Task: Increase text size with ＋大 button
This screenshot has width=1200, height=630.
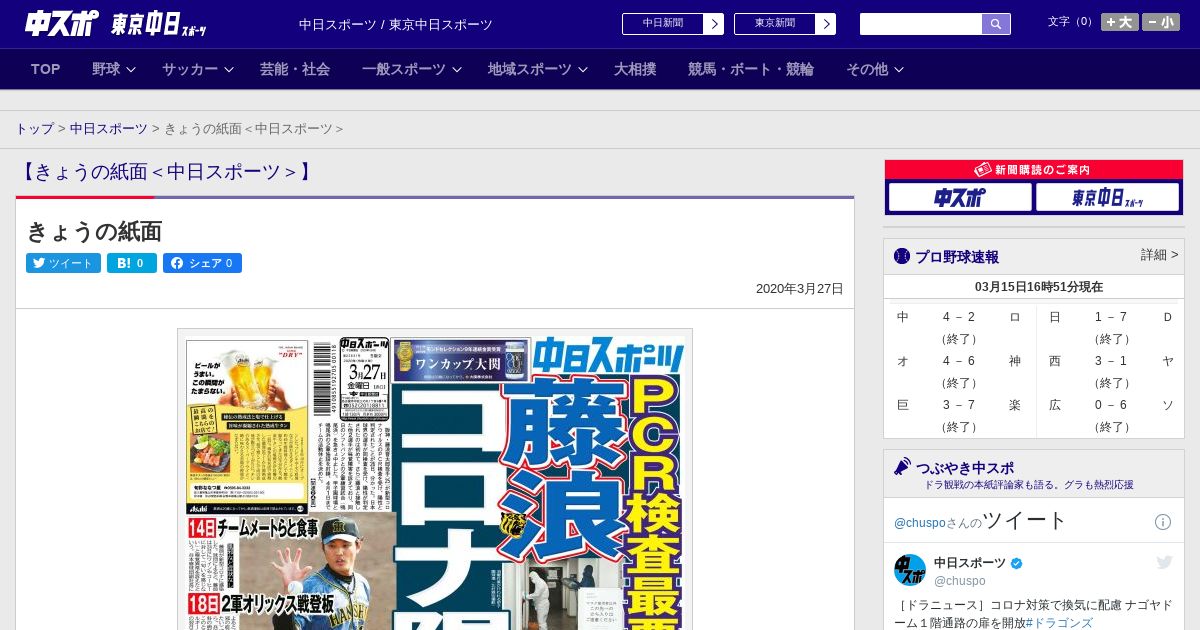Action: pyautogui.click(x=1119, y=22)
